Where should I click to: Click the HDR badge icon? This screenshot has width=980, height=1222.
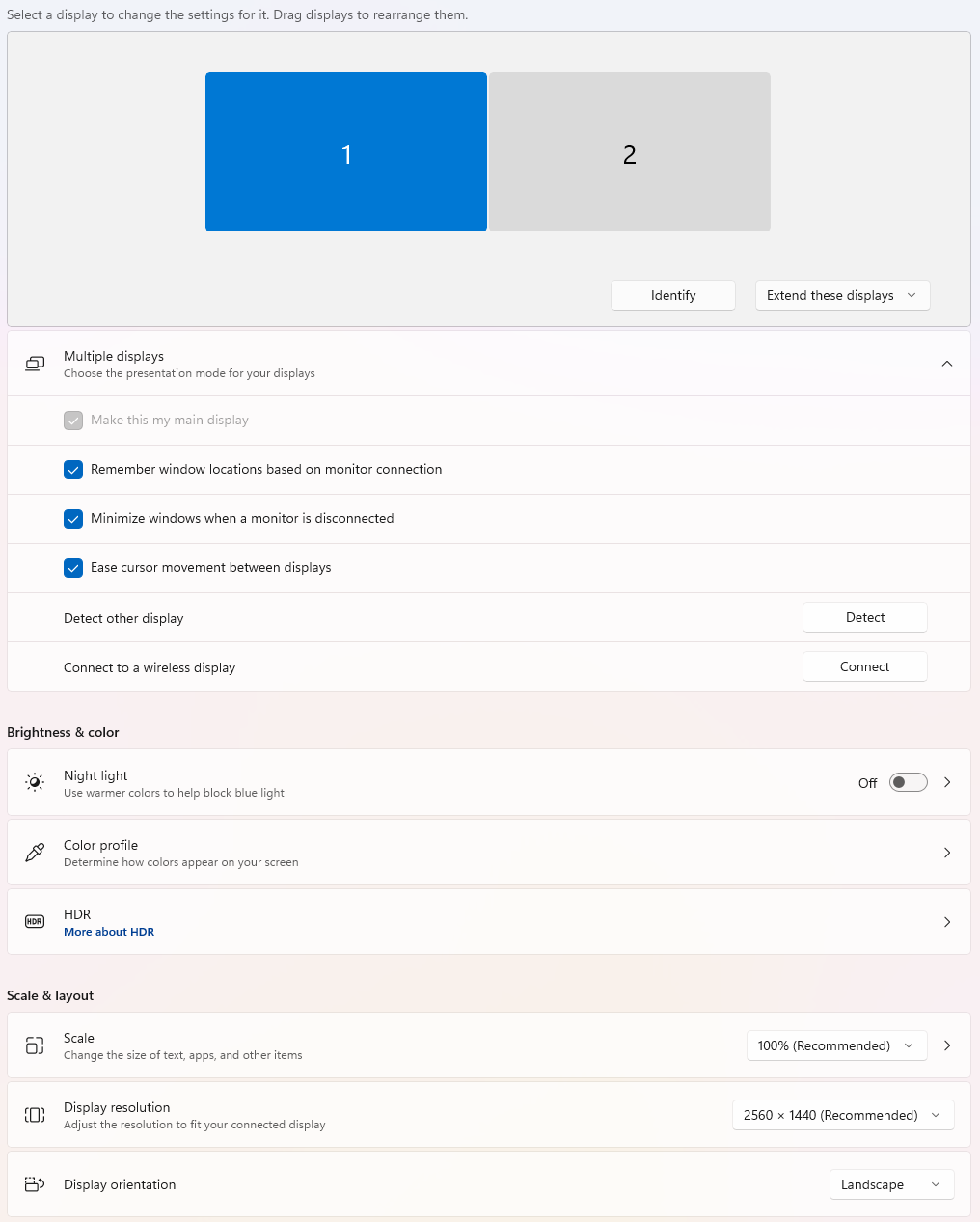click(x=35, y=921)
